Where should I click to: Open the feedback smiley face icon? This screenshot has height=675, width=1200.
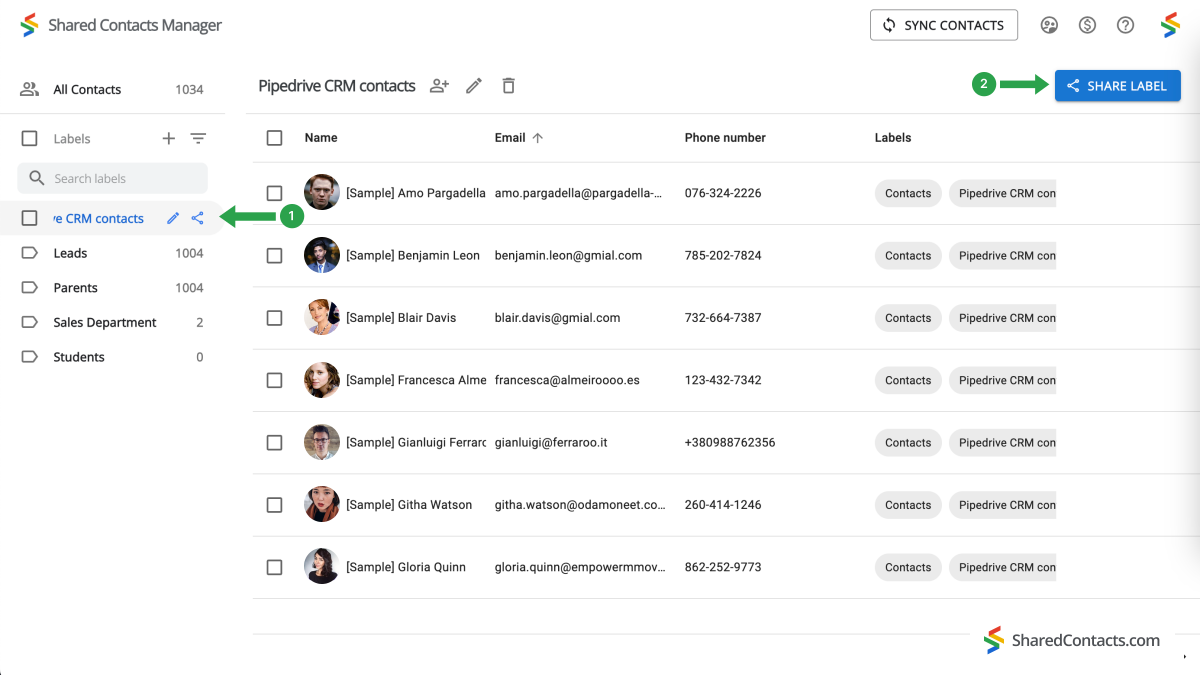click(x=1049, y=25)
